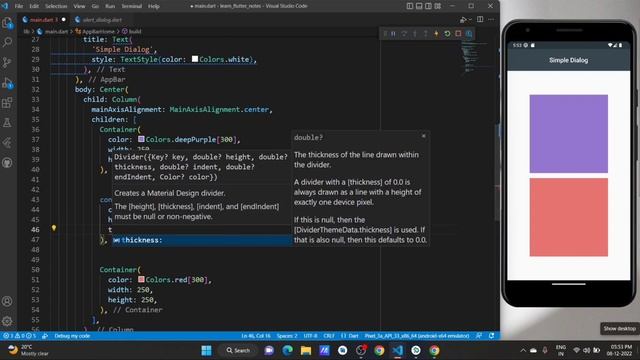Viewport: 640px width, 360px height.
Task: Open the Selection menu
Action: click(56, 6)
